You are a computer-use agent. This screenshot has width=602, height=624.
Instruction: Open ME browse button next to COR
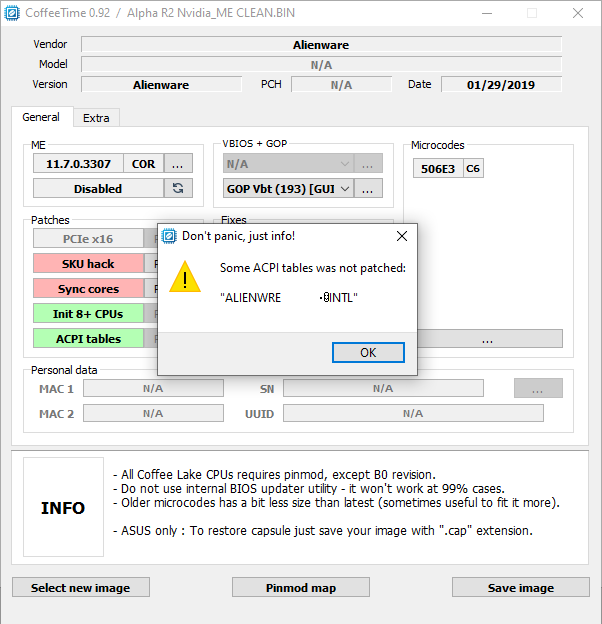pyautogui.click(x=178, y=164)
